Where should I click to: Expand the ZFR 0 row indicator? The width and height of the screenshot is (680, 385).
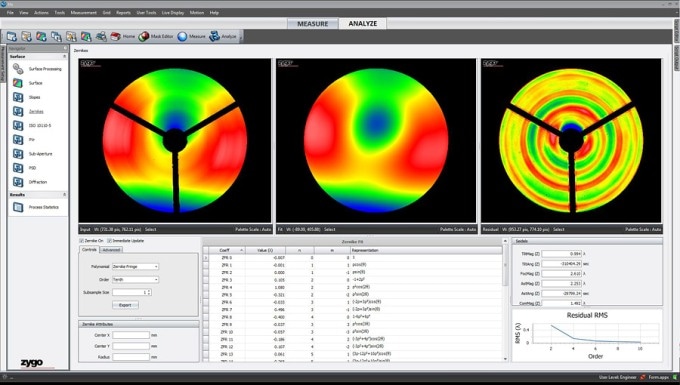[206, 258]
